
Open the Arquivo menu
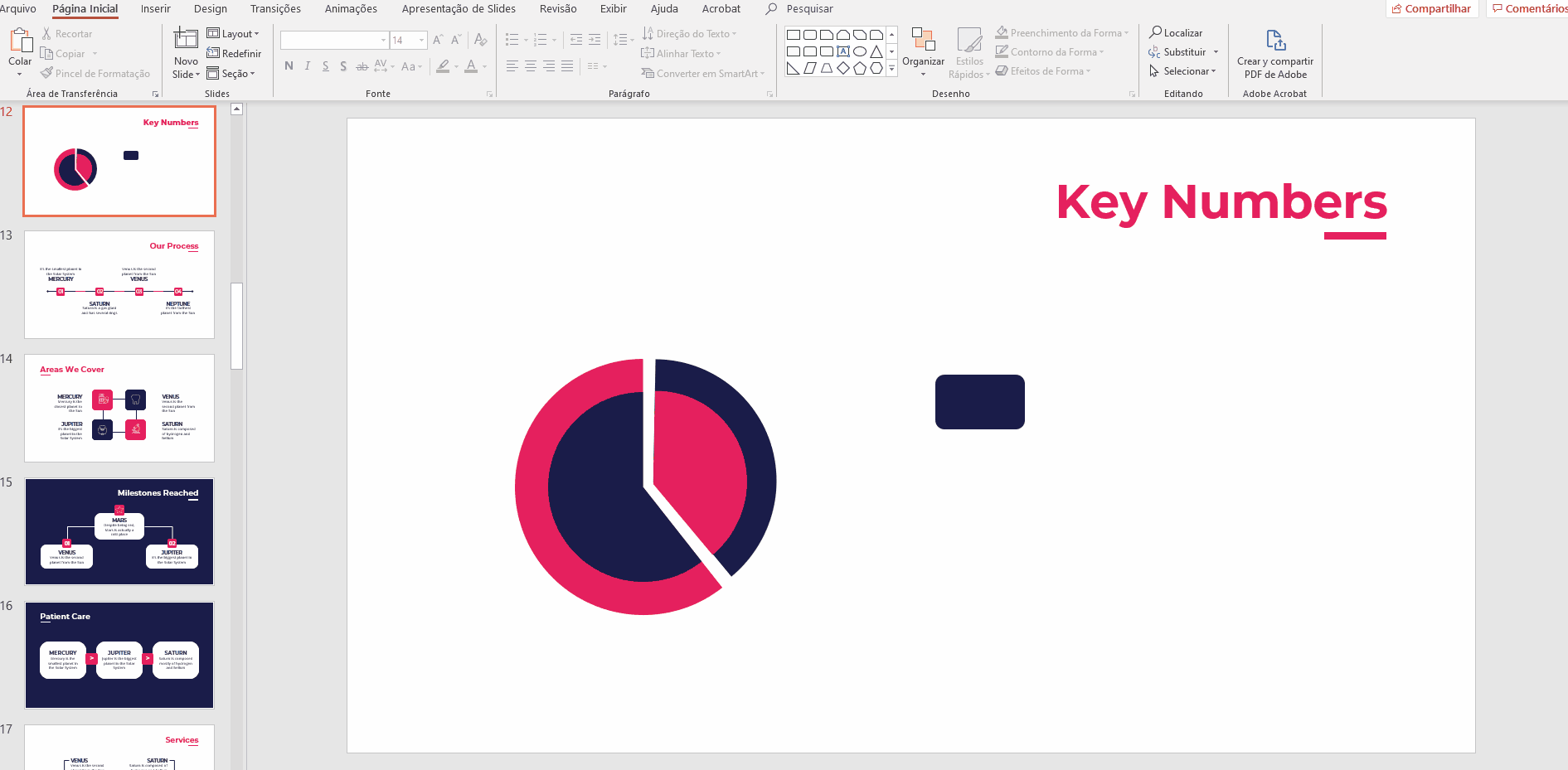coord(18,9)
